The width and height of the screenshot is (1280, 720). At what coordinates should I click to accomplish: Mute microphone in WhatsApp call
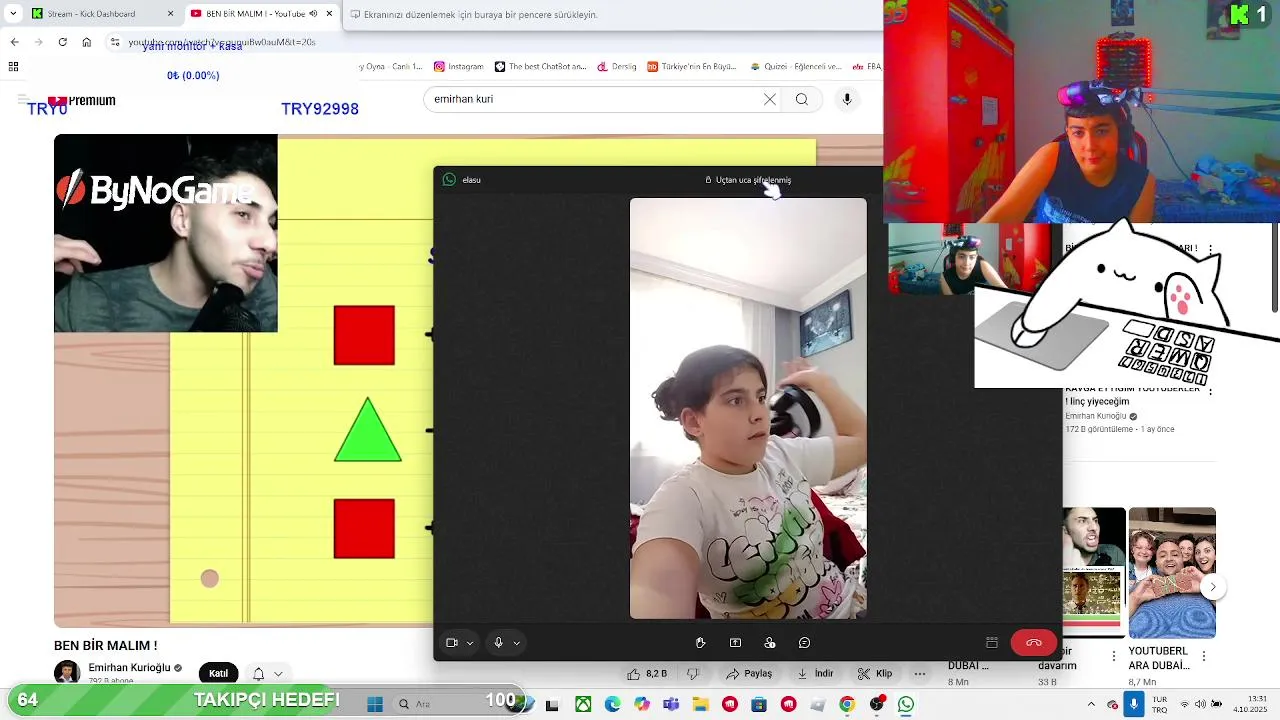point(498,643)
